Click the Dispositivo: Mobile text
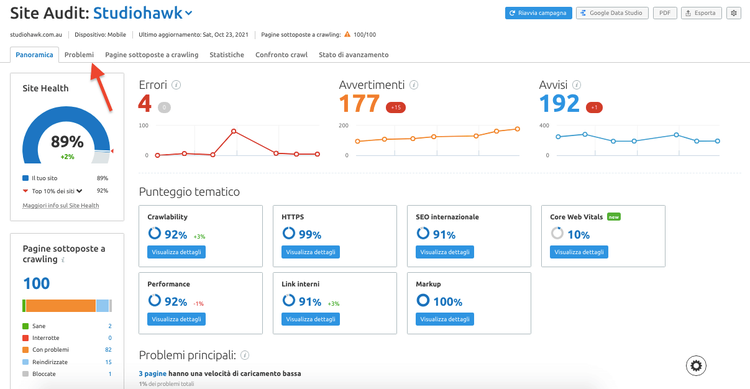Viewport: 750px width, 389px height. (x=100, y=34)
